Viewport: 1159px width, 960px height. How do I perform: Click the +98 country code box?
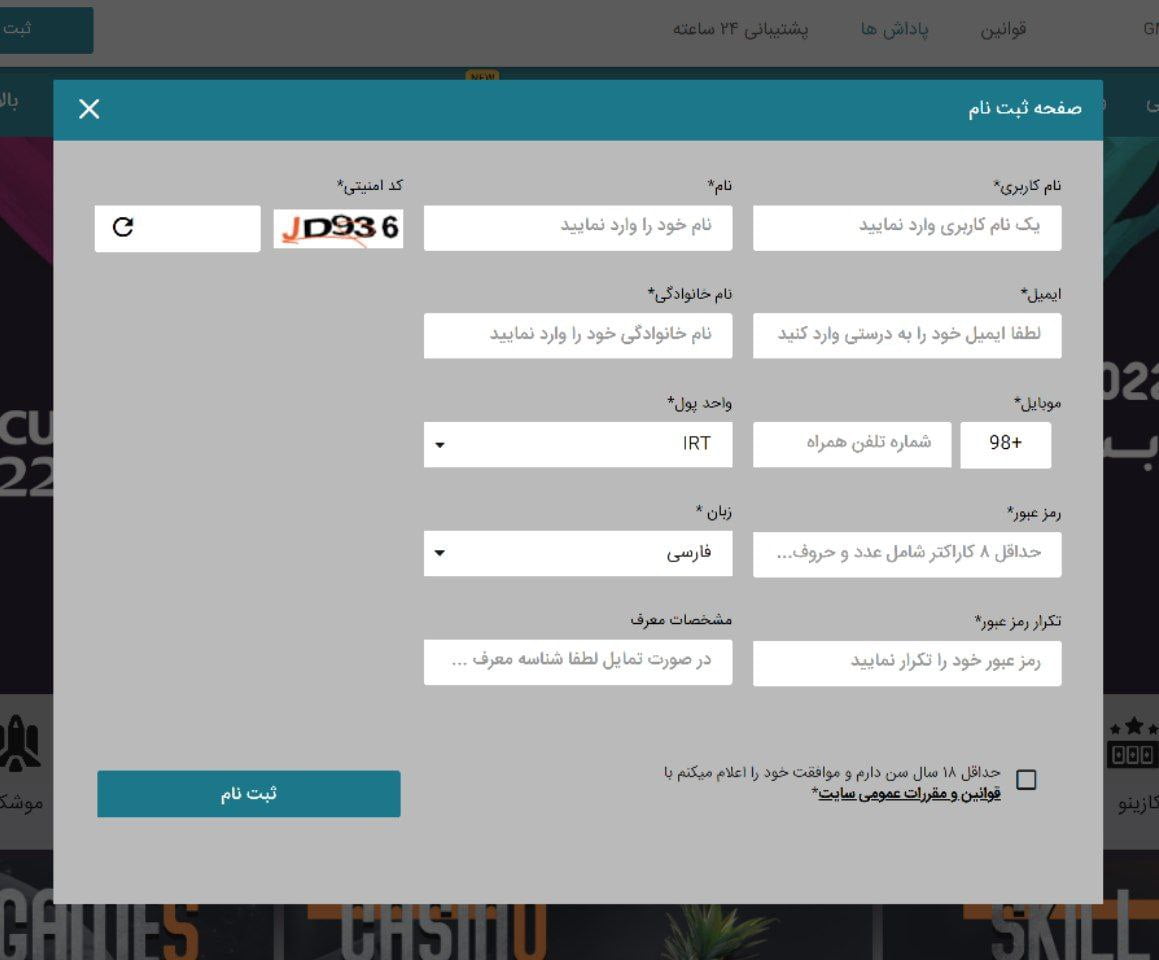point(1006,444)
